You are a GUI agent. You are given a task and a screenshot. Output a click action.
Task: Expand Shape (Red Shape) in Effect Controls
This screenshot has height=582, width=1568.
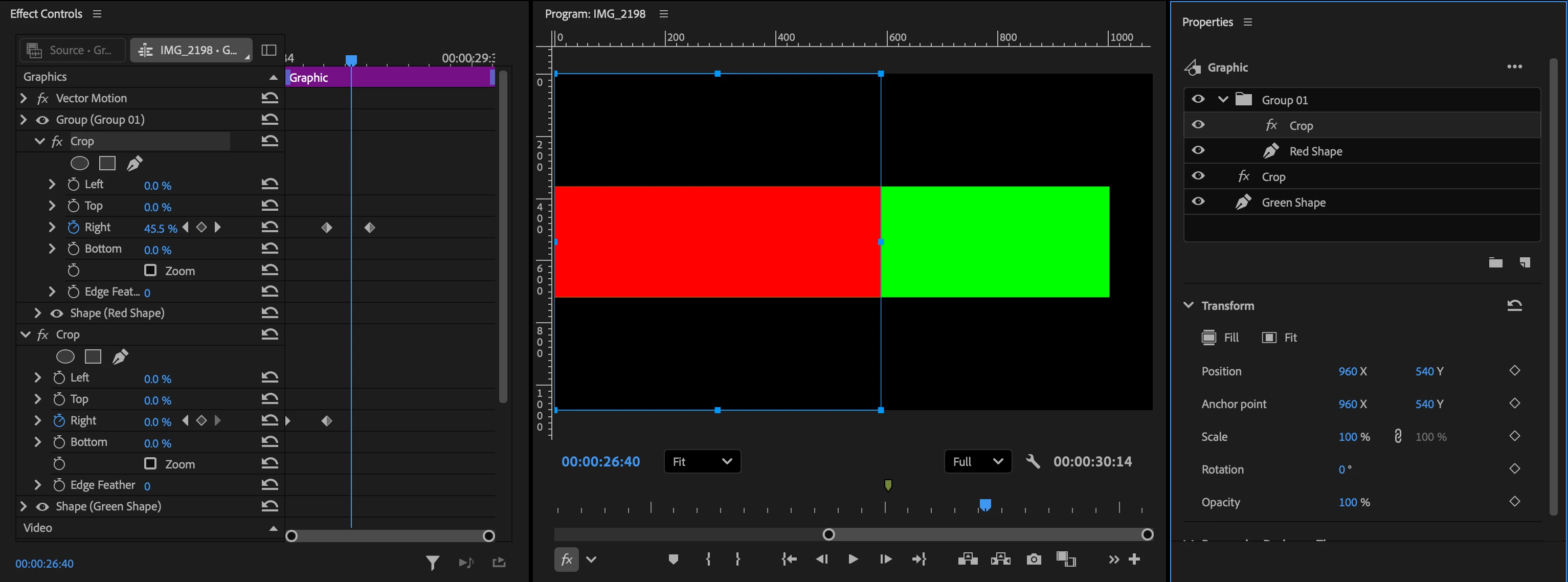click(38, 313)
